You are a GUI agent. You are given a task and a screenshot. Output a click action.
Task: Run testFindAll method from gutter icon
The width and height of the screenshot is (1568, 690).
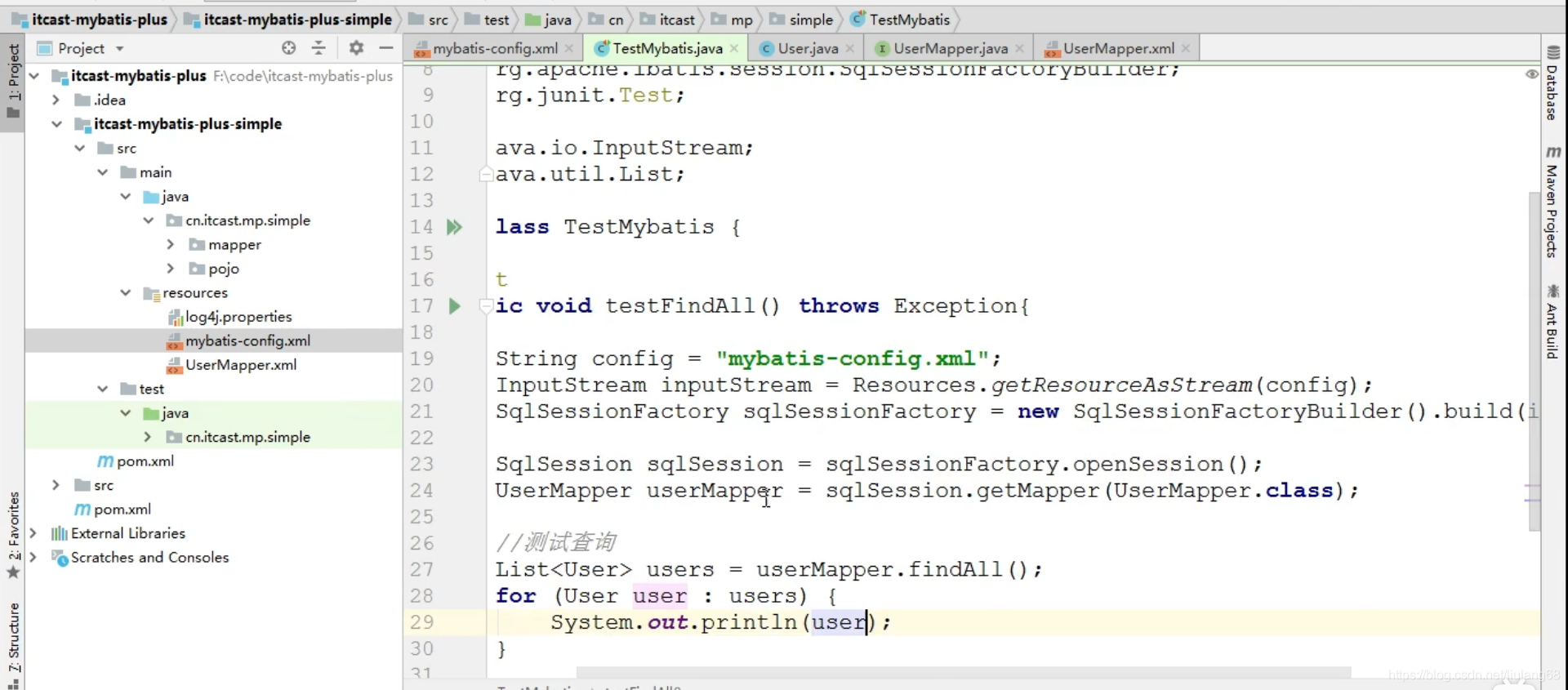pyautogui.click(x=455, y=306)
